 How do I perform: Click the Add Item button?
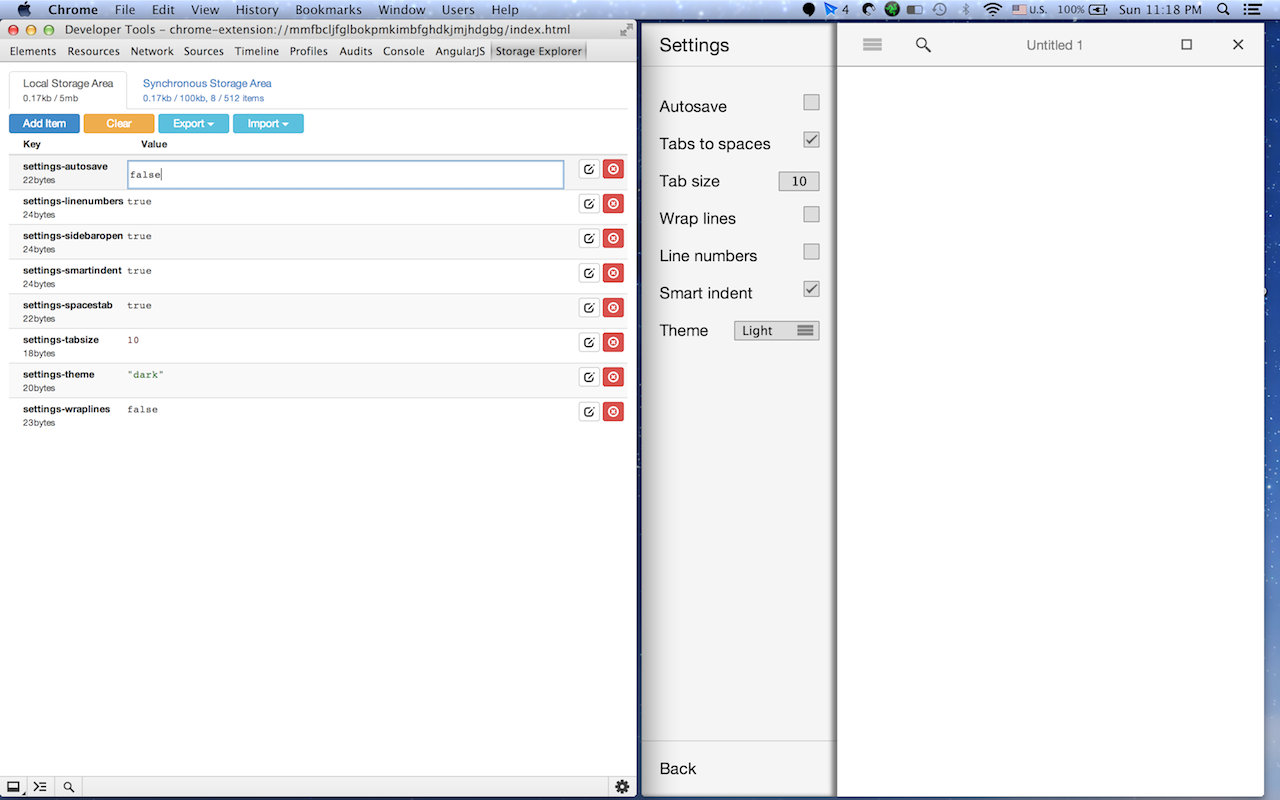click(x=44, y=124)
